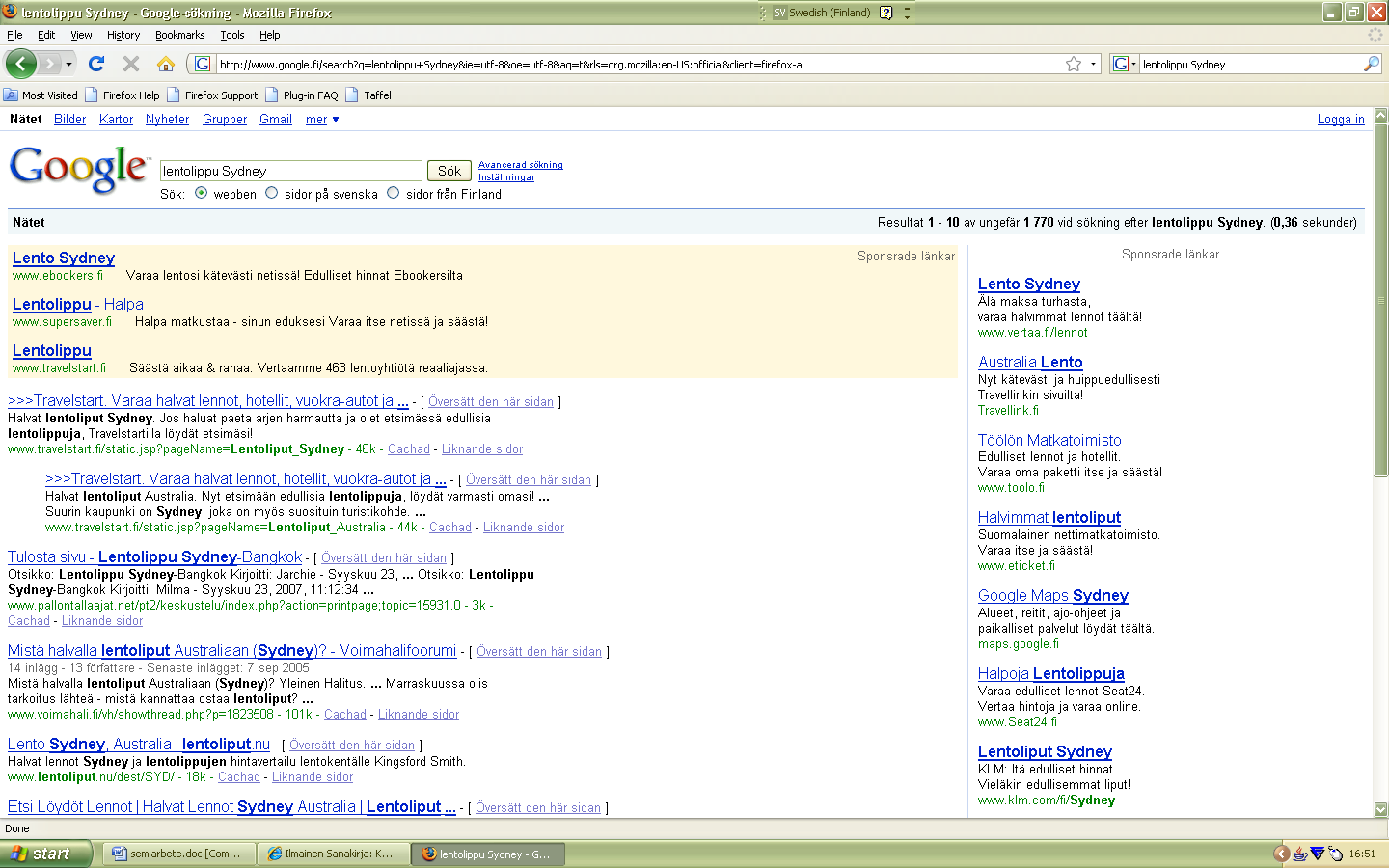Open 'Töölön Matkatoimisto' sponsored link
Image resolution: width=1389 pixels, height=868 pixels.
click(1049, 440)
